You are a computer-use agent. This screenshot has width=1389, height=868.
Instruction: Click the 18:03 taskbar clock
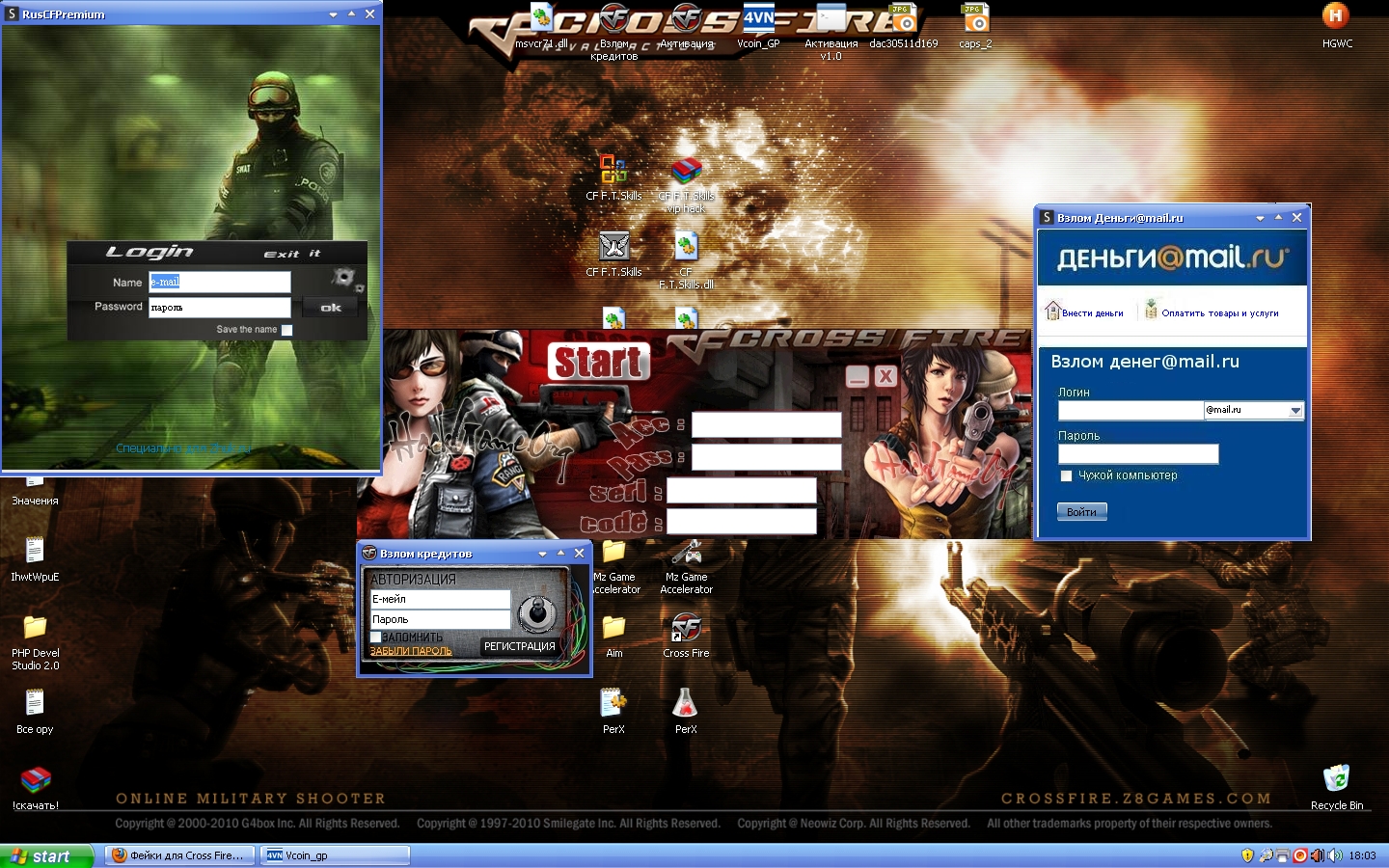(1363, 855)
